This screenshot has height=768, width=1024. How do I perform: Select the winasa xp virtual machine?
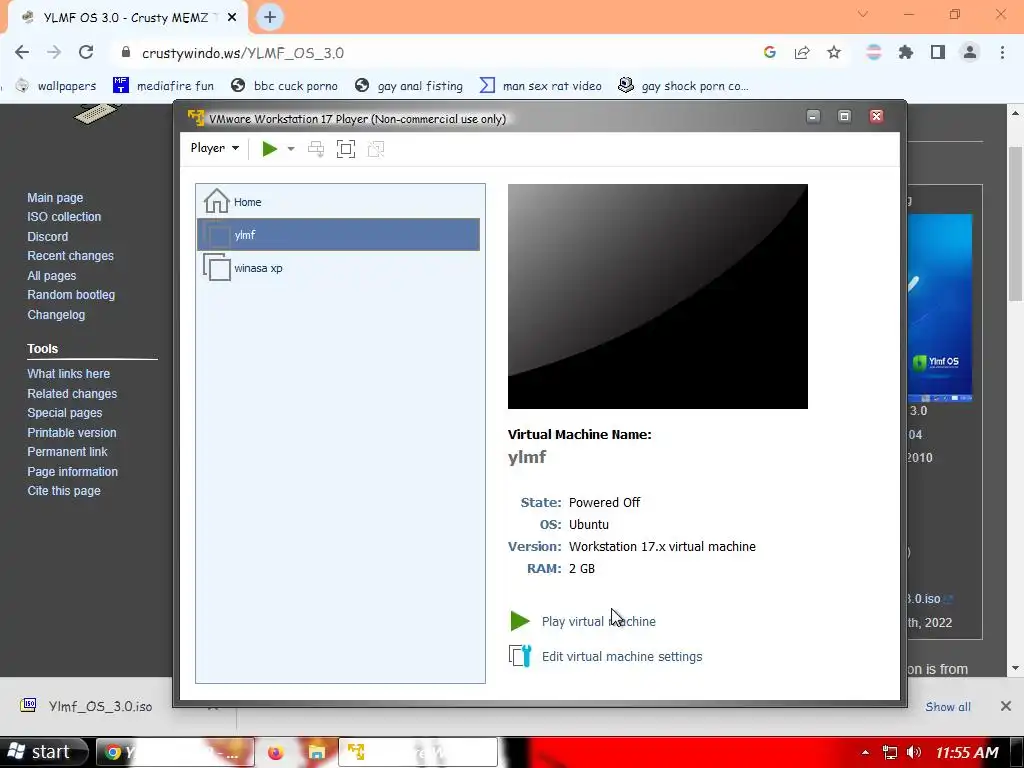338,268
